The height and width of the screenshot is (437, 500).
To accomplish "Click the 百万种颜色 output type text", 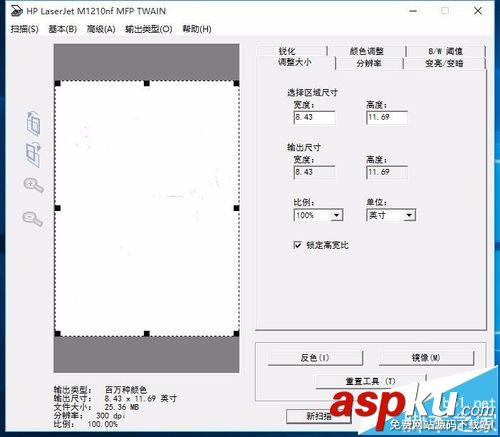I will [x=126, y=390].
